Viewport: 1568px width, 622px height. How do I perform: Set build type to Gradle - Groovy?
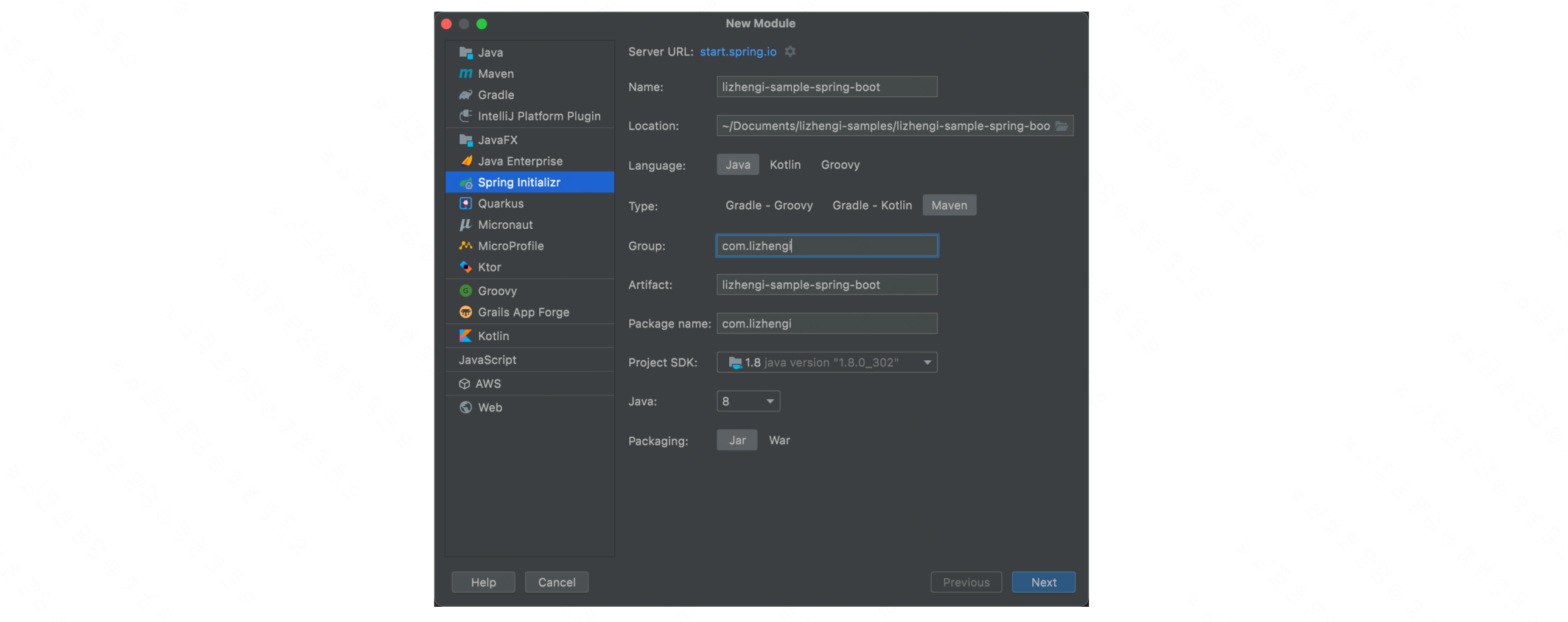click(769, 206)
